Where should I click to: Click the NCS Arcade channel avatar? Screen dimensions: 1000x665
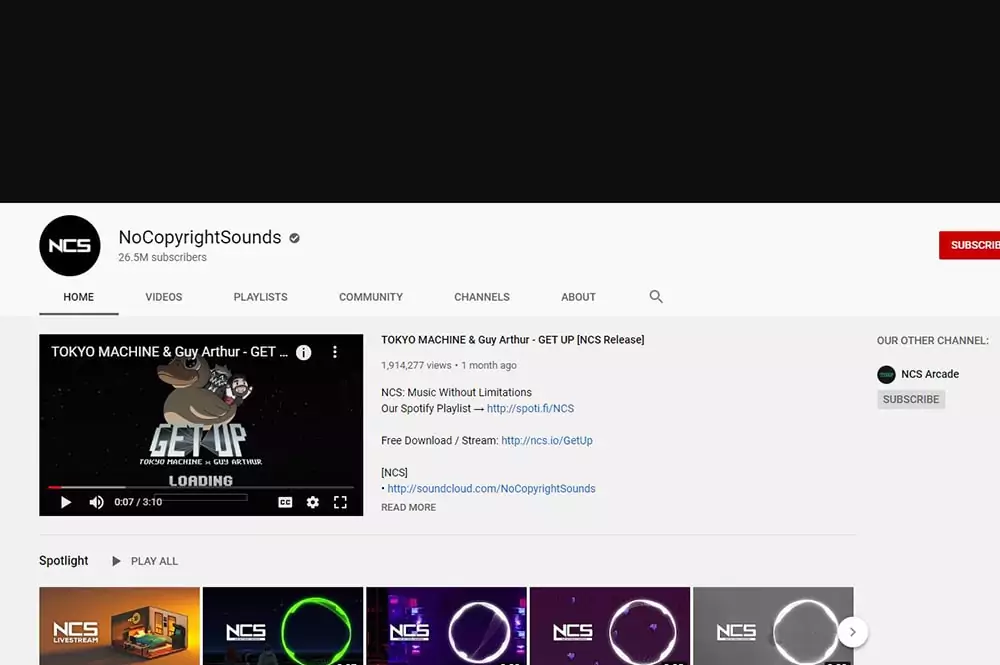point(886,374)
